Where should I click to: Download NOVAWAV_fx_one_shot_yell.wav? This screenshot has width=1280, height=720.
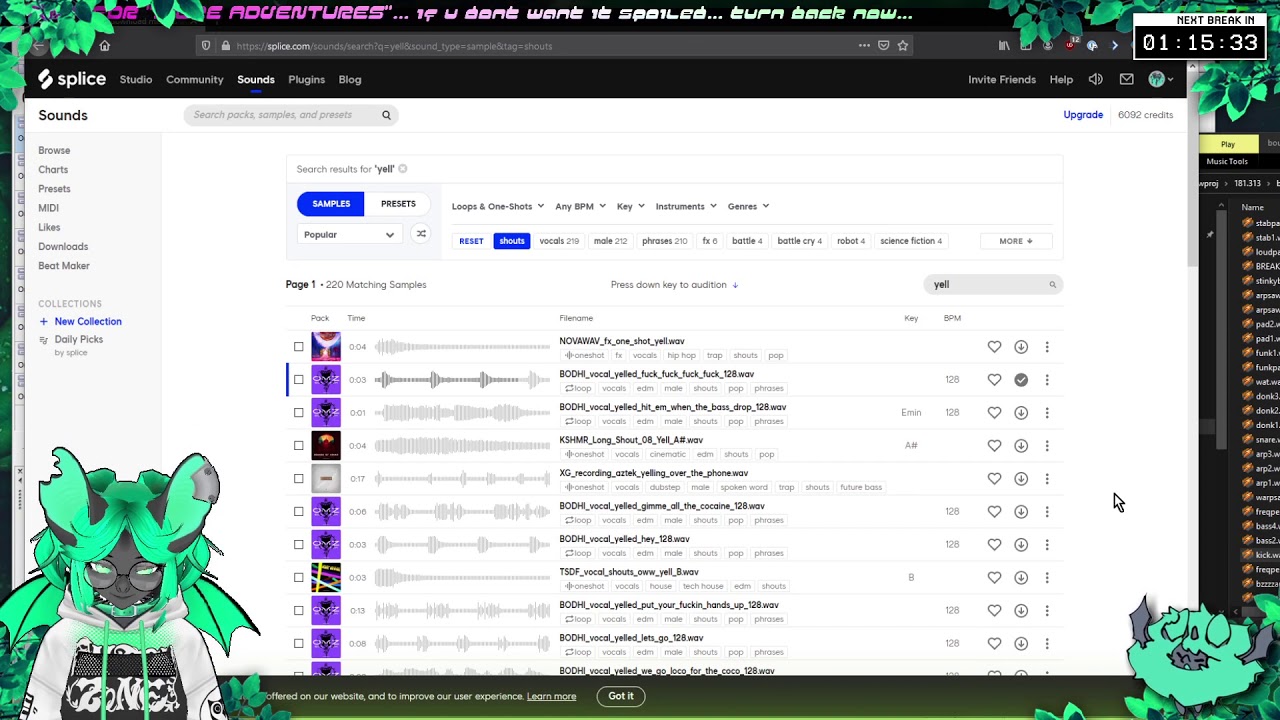click(x=1021, y=347)
